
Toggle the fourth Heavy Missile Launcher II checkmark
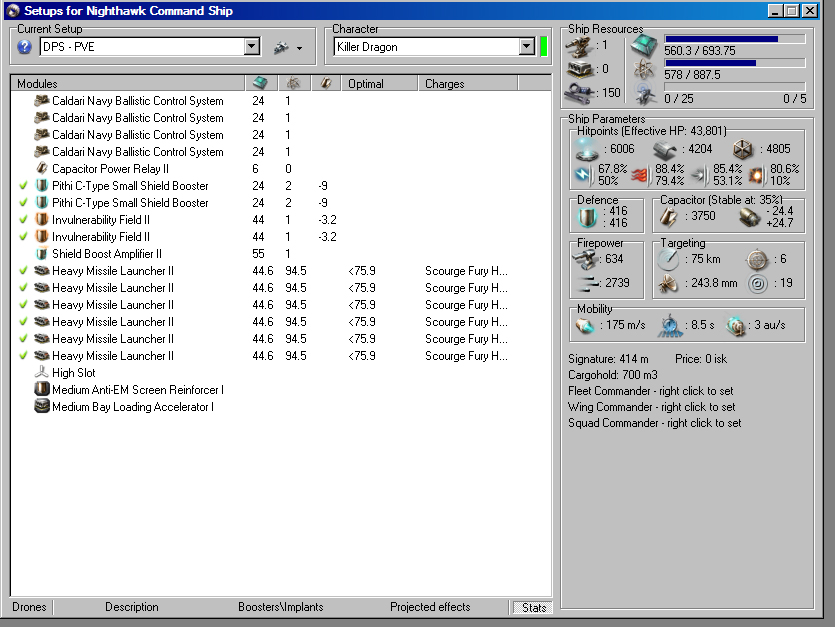point(23,322)
